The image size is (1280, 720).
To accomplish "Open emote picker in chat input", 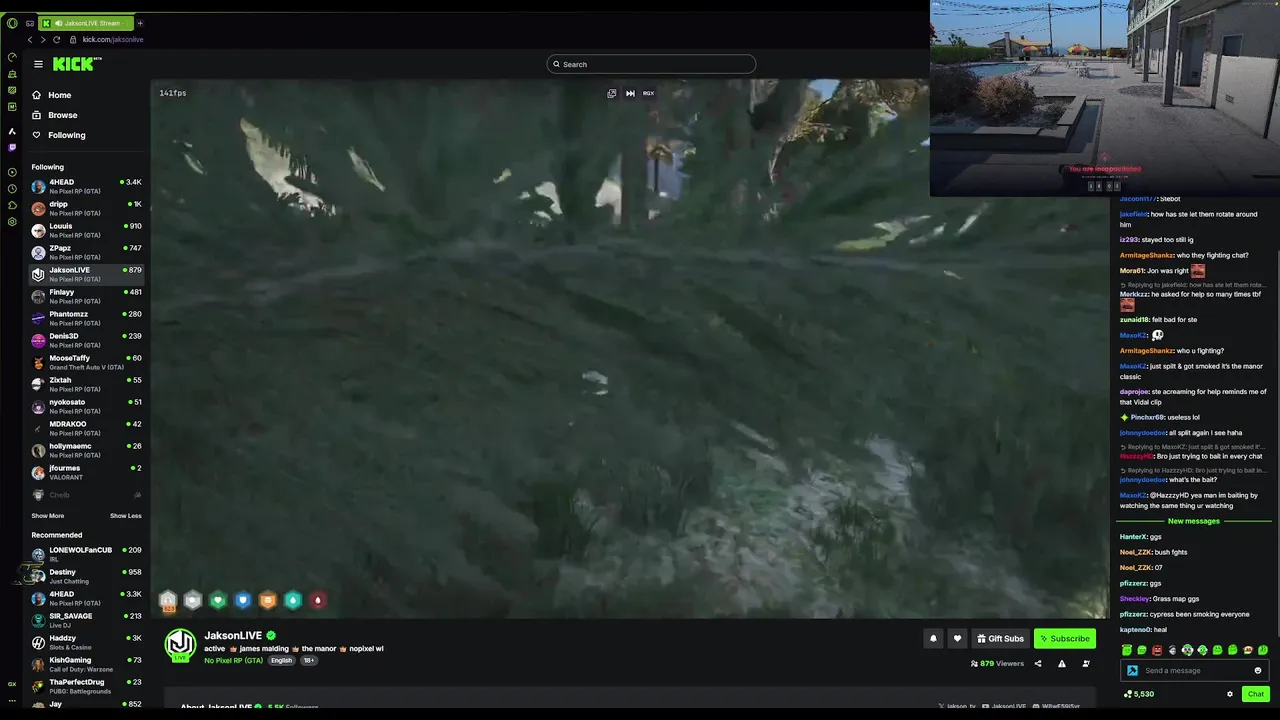I will click(1258, 671).
